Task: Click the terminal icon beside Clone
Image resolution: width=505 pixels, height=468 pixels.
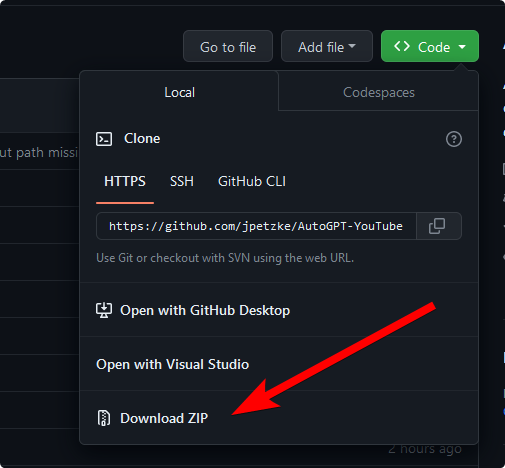Action: click(104, 139)
